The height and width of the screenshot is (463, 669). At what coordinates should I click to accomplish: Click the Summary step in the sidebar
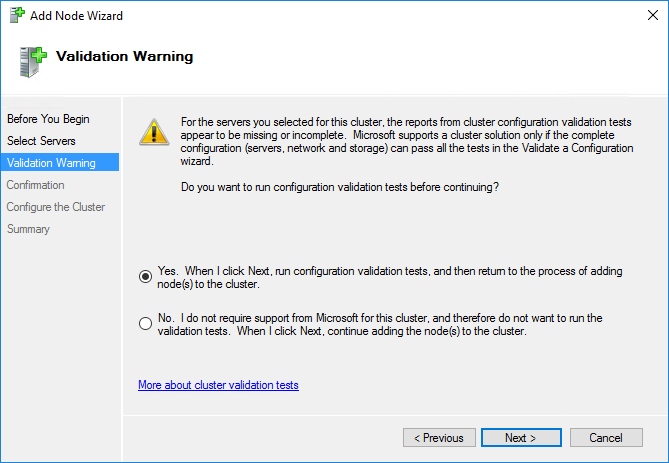[28, 229]
